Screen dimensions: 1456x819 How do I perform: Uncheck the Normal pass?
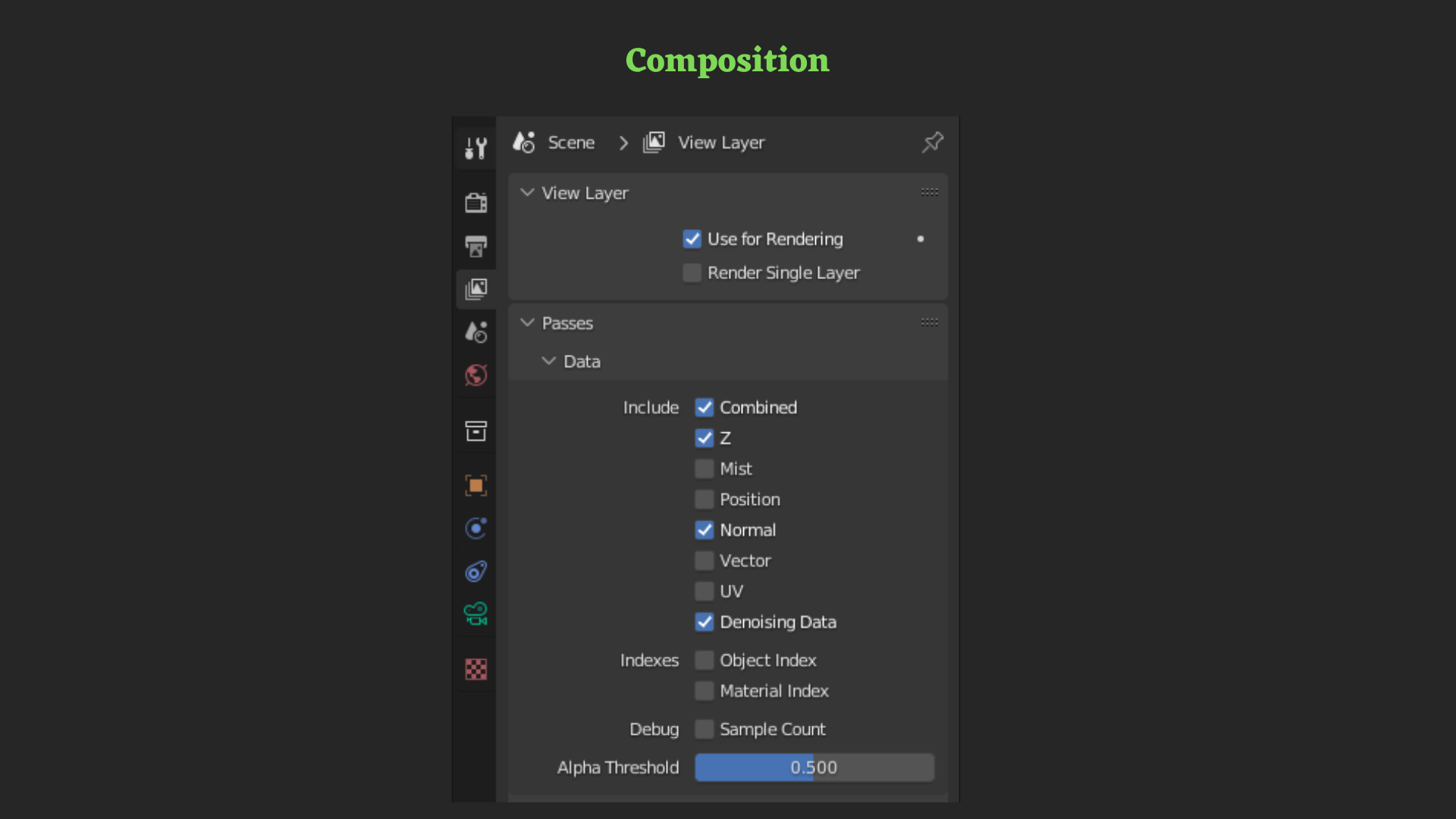coord(704,530)
